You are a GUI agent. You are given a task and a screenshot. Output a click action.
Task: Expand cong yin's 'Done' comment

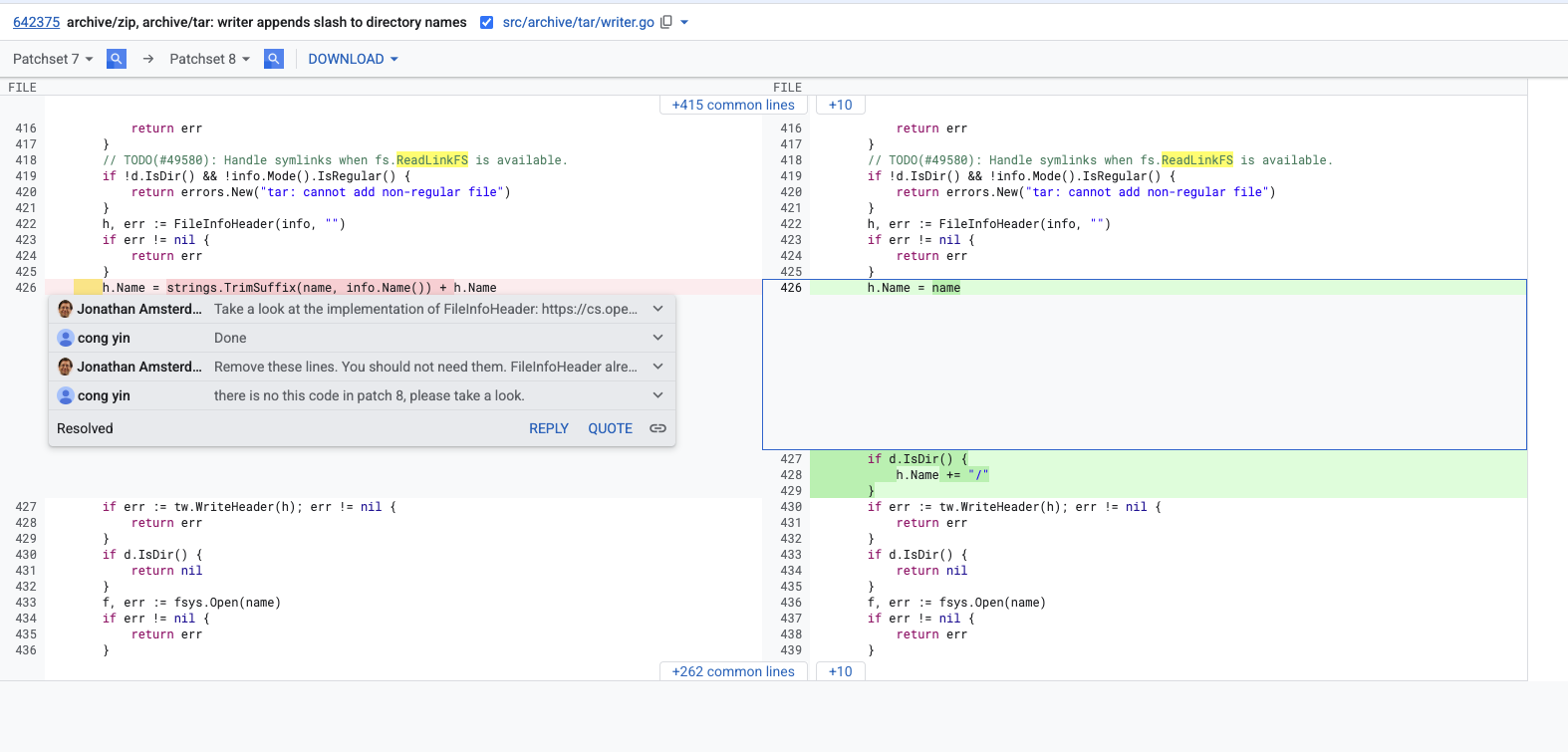[657, 338]
